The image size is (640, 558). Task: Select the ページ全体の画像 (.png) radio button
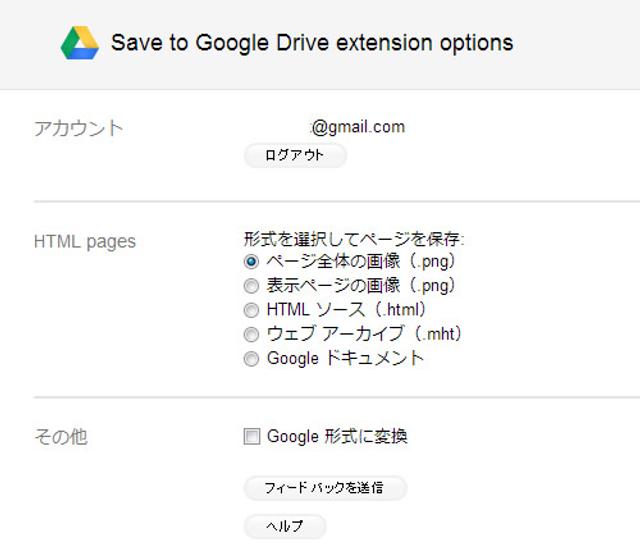tap(251, 261)
